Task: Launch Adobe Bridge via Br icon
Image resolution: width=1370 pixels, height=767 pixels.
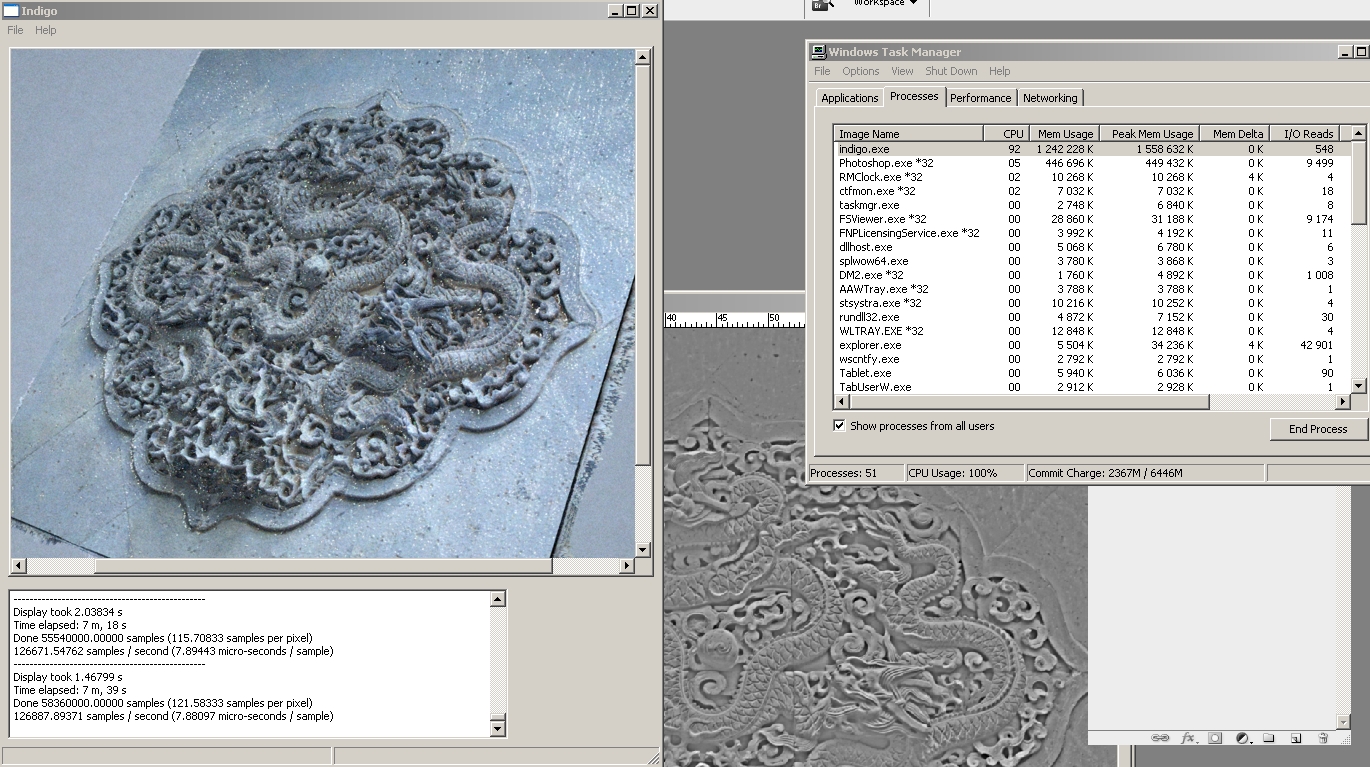Action: click(x=821, y=5)
